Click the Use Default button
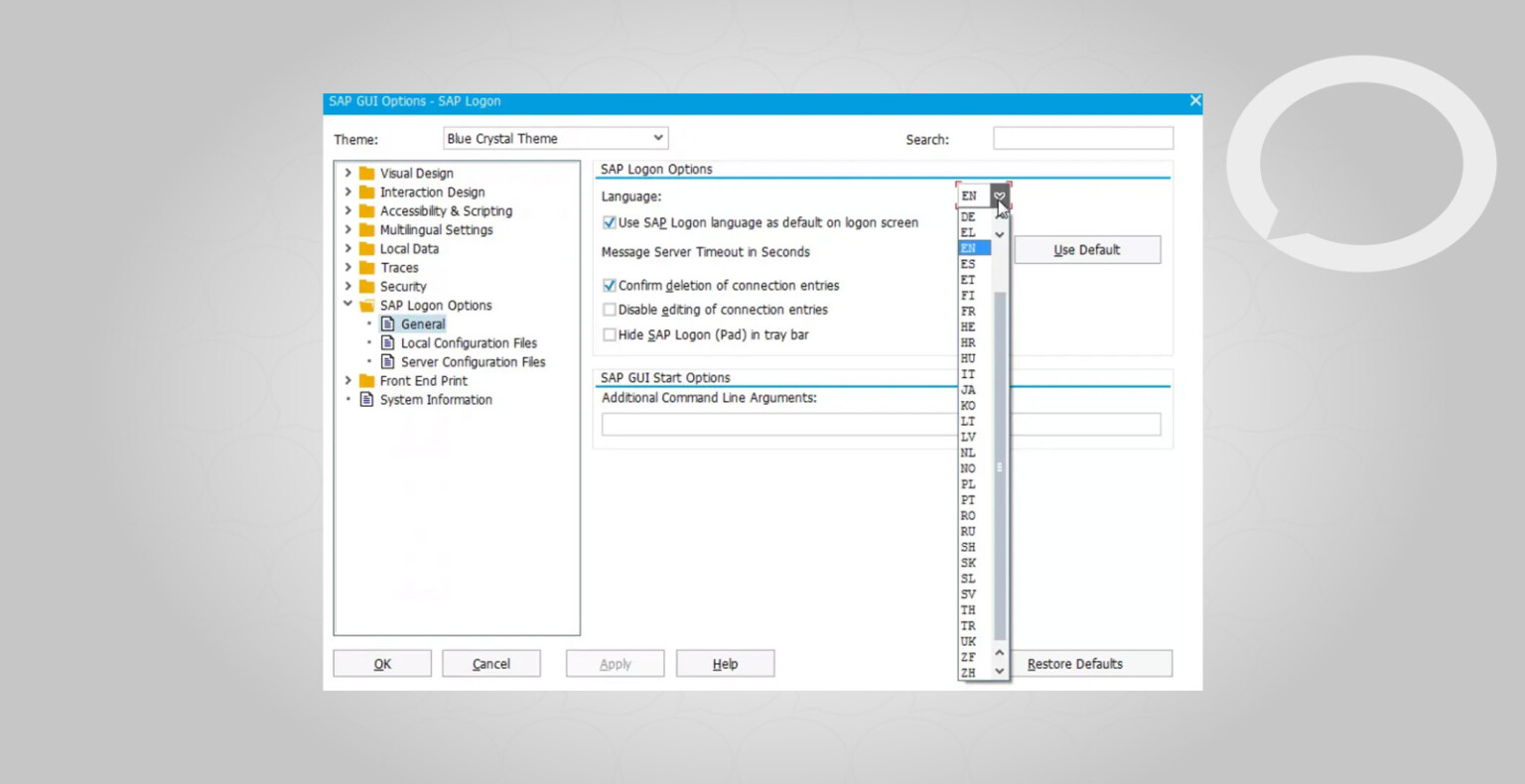 pyautogui.click(x=1087, y=250)
